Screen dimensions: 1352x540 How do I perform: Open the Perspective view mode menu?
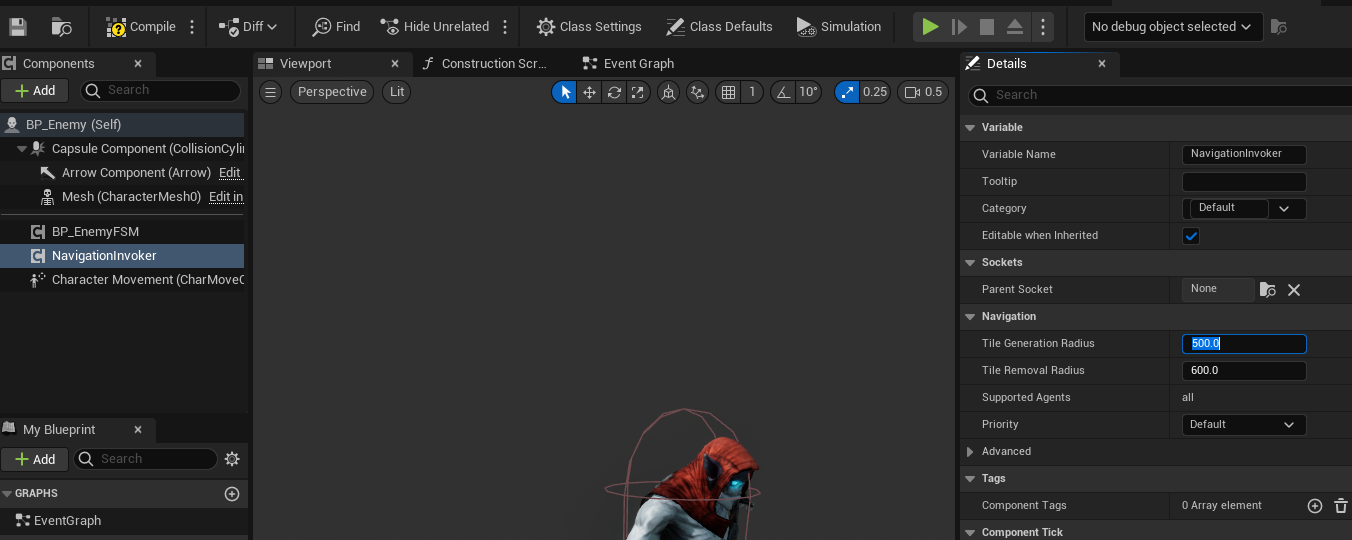pyautogui.click(x=332, y=92)
